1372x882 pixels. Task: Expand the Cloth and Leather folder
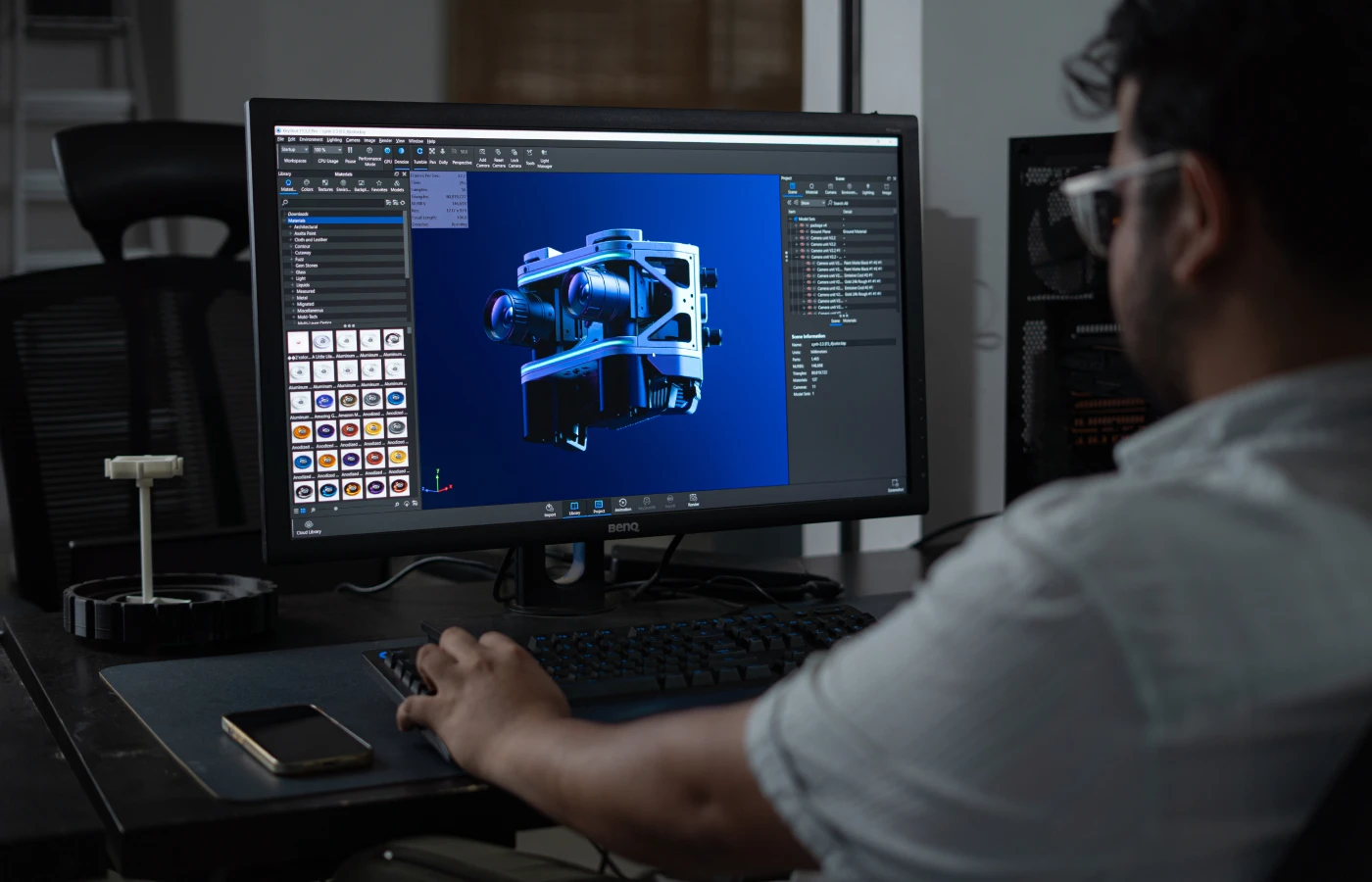290,240
